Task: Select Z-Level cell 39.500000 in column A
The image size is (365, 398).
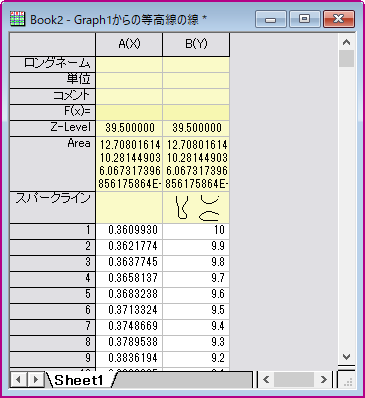Action: point(129,128)
